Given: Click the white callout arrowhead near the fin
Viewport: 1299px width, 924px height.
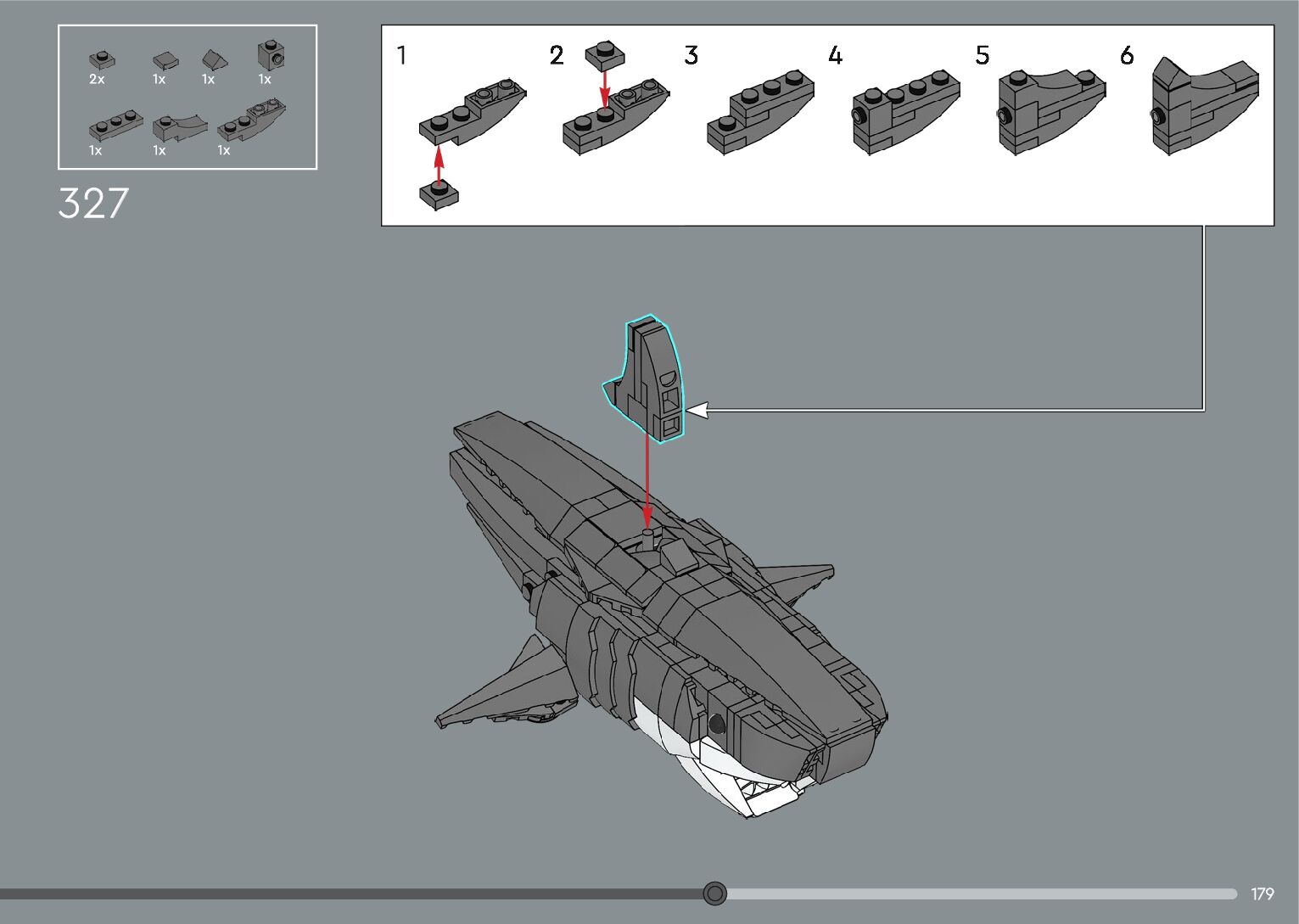Looking at the screenshot, I should 696,411.
